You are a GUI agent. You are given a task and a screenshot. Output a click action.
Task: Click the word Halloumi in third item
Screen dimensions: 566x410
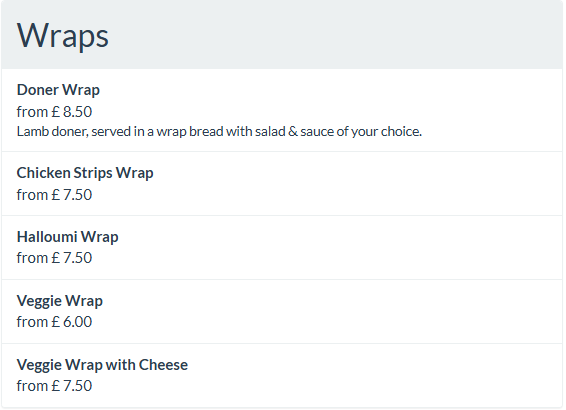[47, 237]
